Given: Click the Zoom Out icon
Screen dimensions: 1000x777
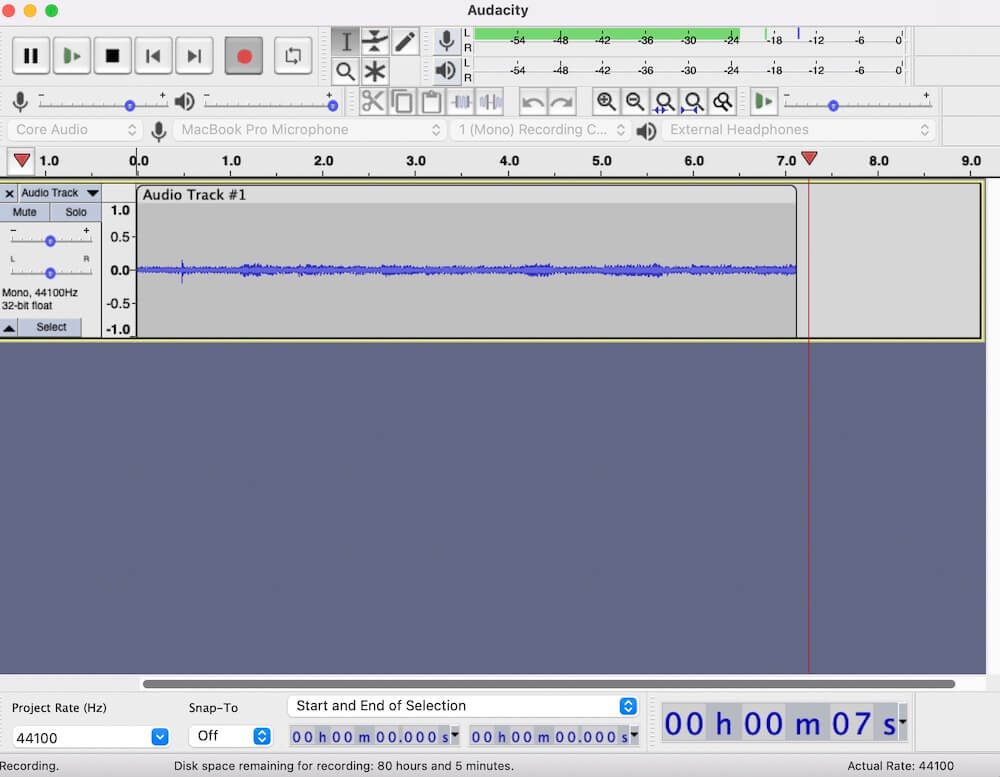Looking at the screenshot, I should (635, 101).
